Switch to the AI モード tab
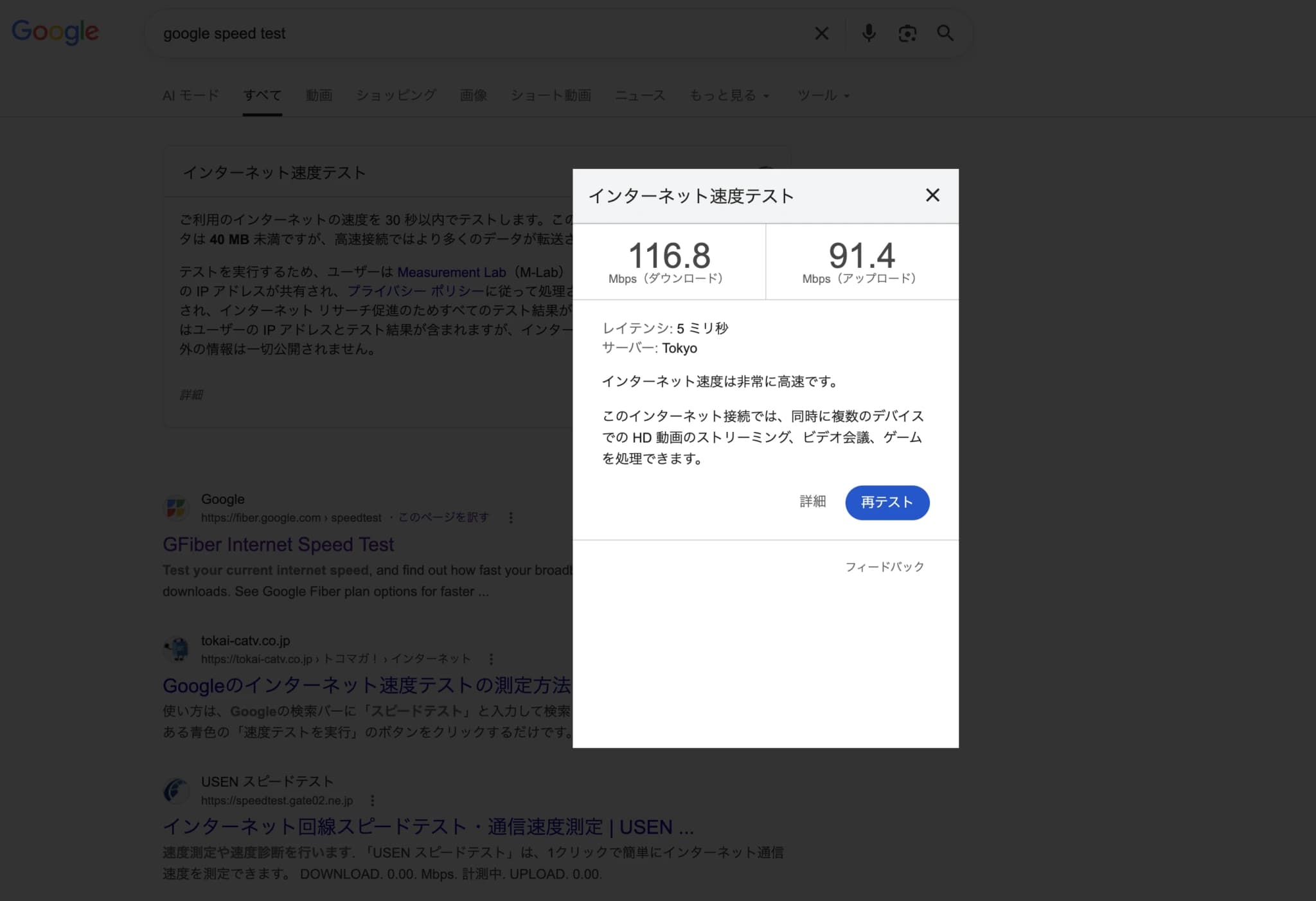The image size is (1316, 901). tap(191, 96)
